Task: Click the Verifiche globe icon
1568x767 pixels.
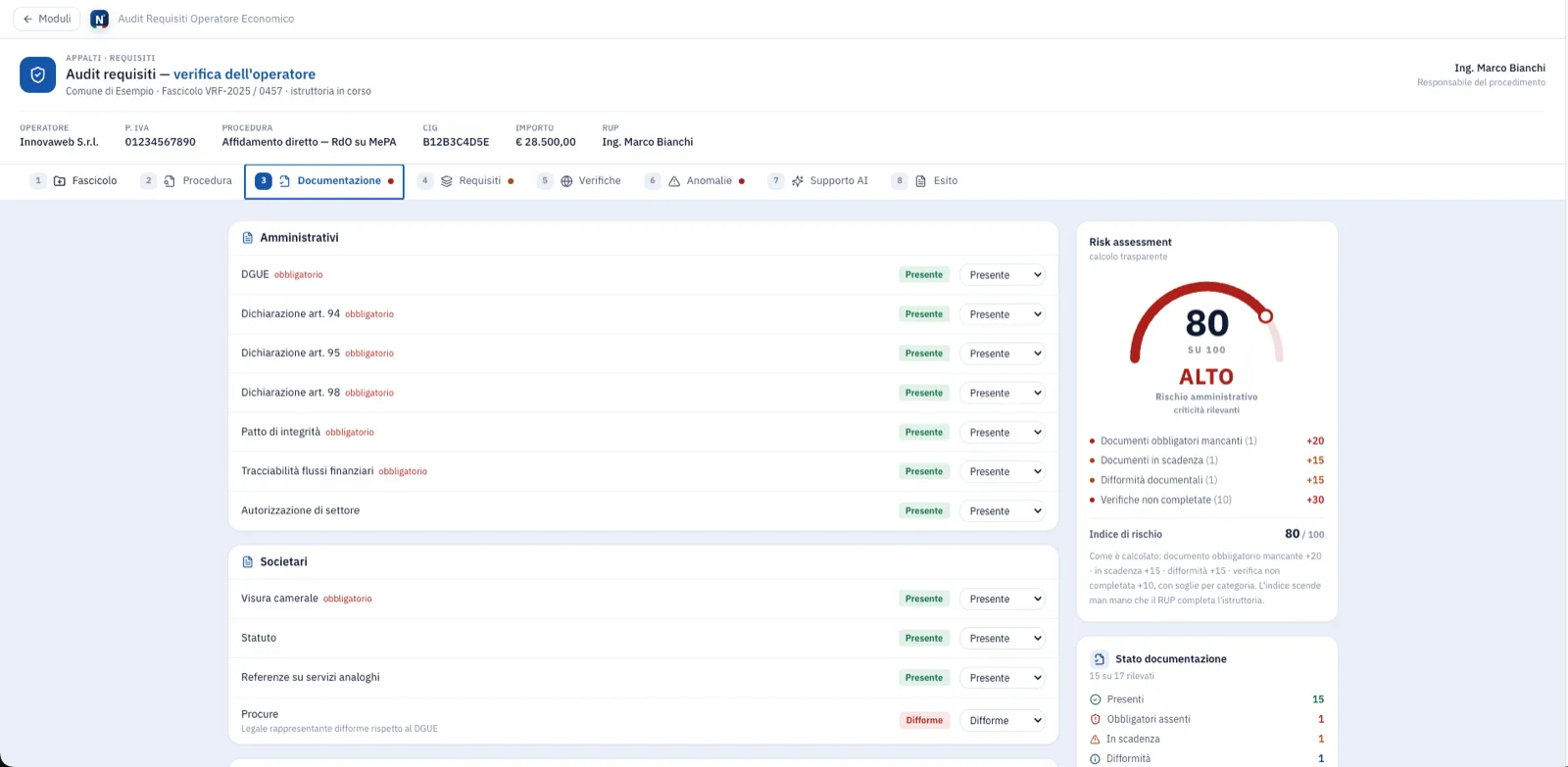Action: (x=566, y=181)
